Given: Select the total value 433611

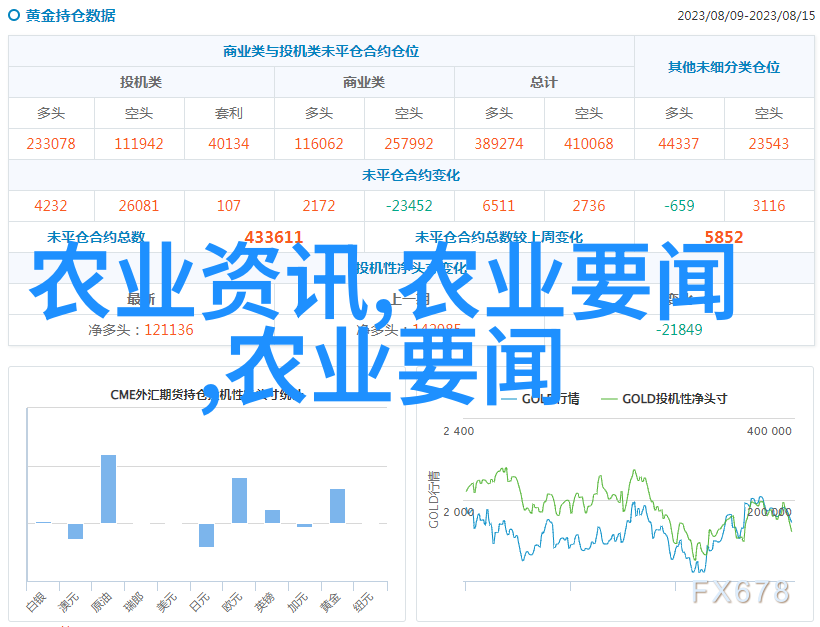Looking at the screenshot, I should tap(274, 237).
